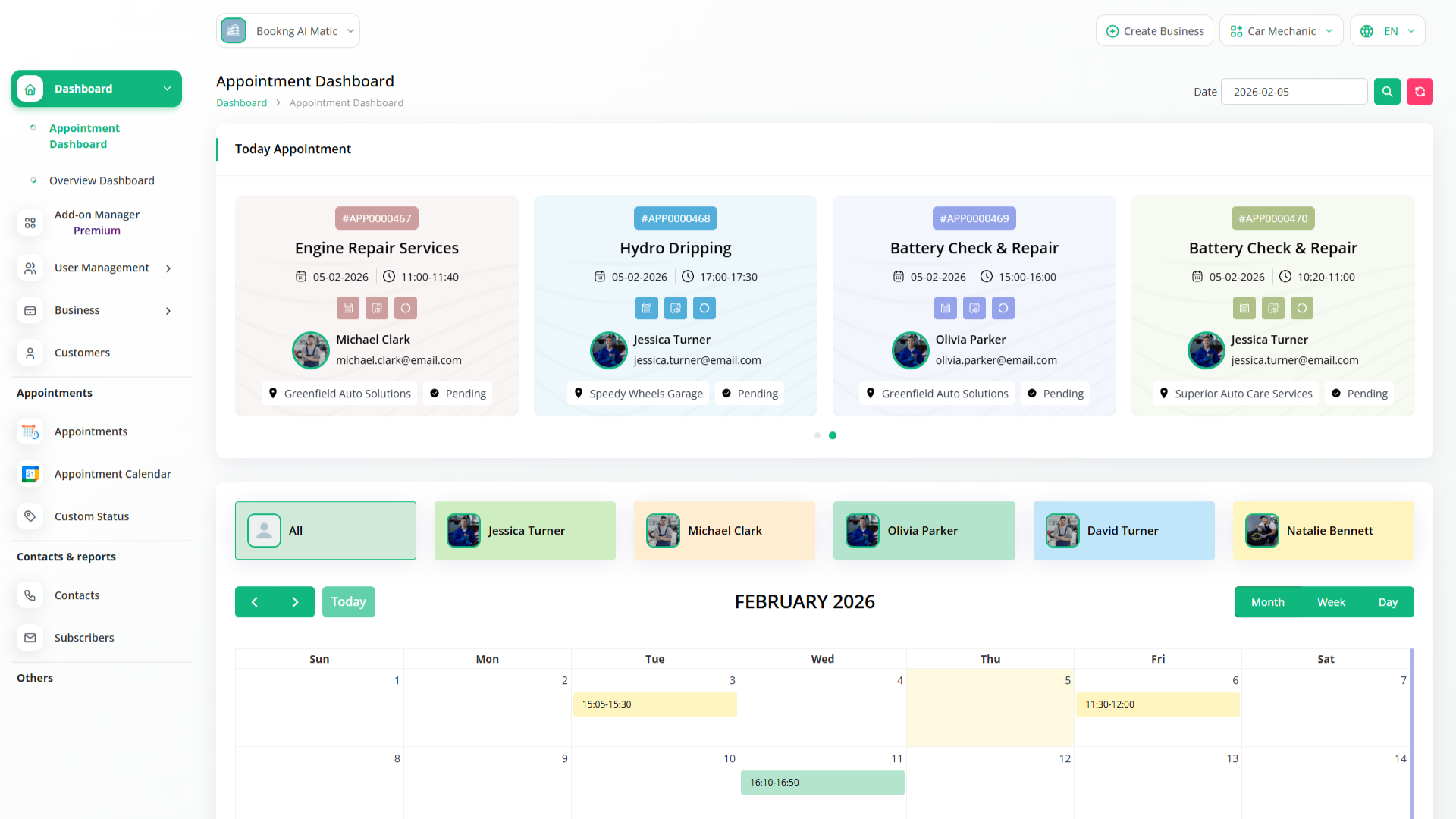Image resolution: width=1456 pixels, height=819 pixels.
Task: Filter the calendar by Natalie Bennett
Action: [1323, 531]
